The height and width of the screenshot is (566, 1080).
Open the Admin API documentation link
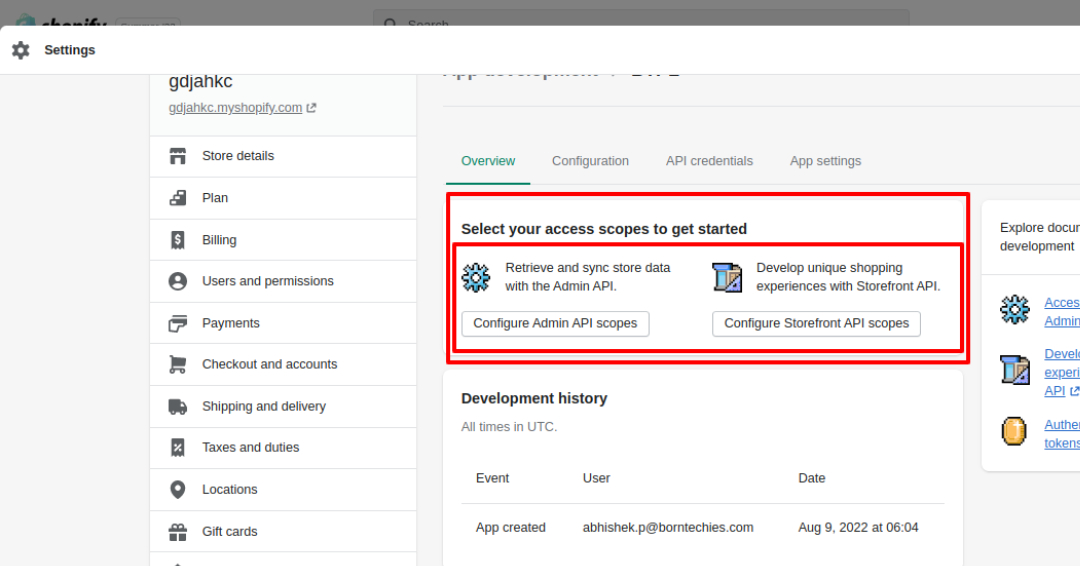tap(1061, 312)
